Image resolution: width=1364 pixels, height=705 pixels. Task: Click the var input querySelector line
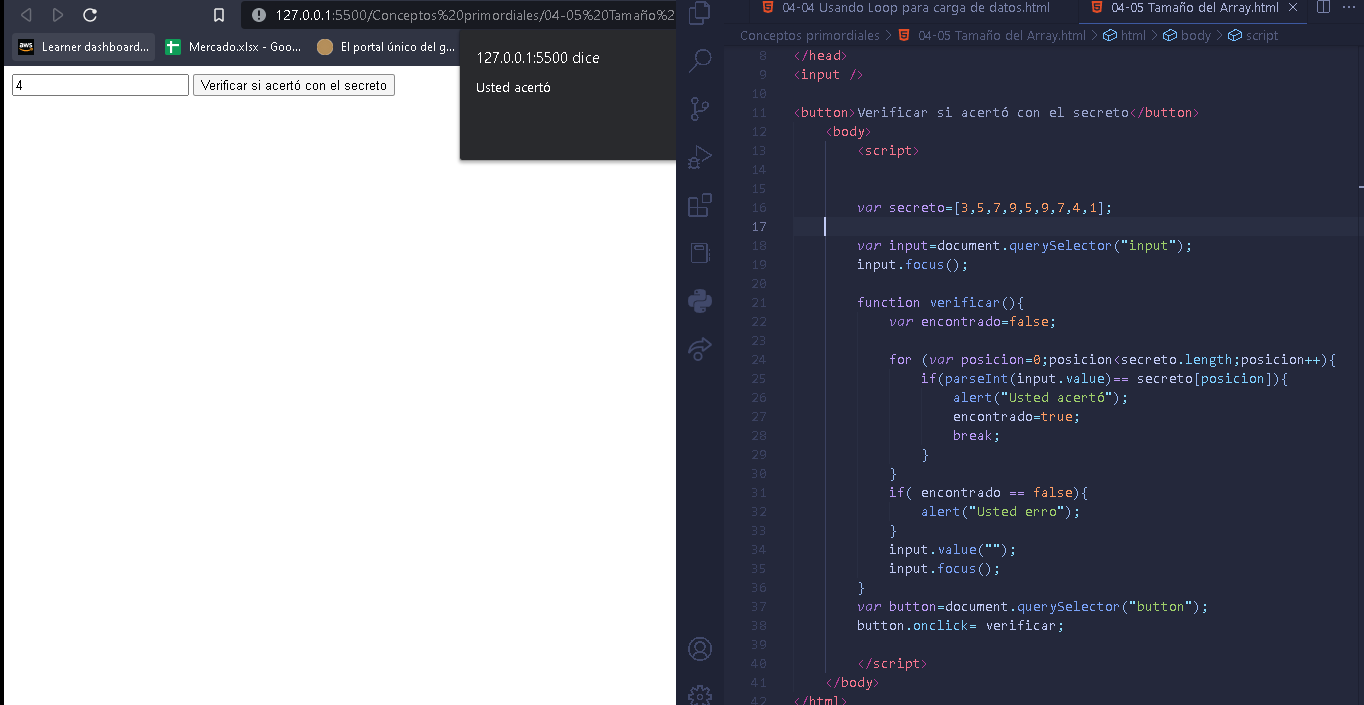coord(1025,246)
